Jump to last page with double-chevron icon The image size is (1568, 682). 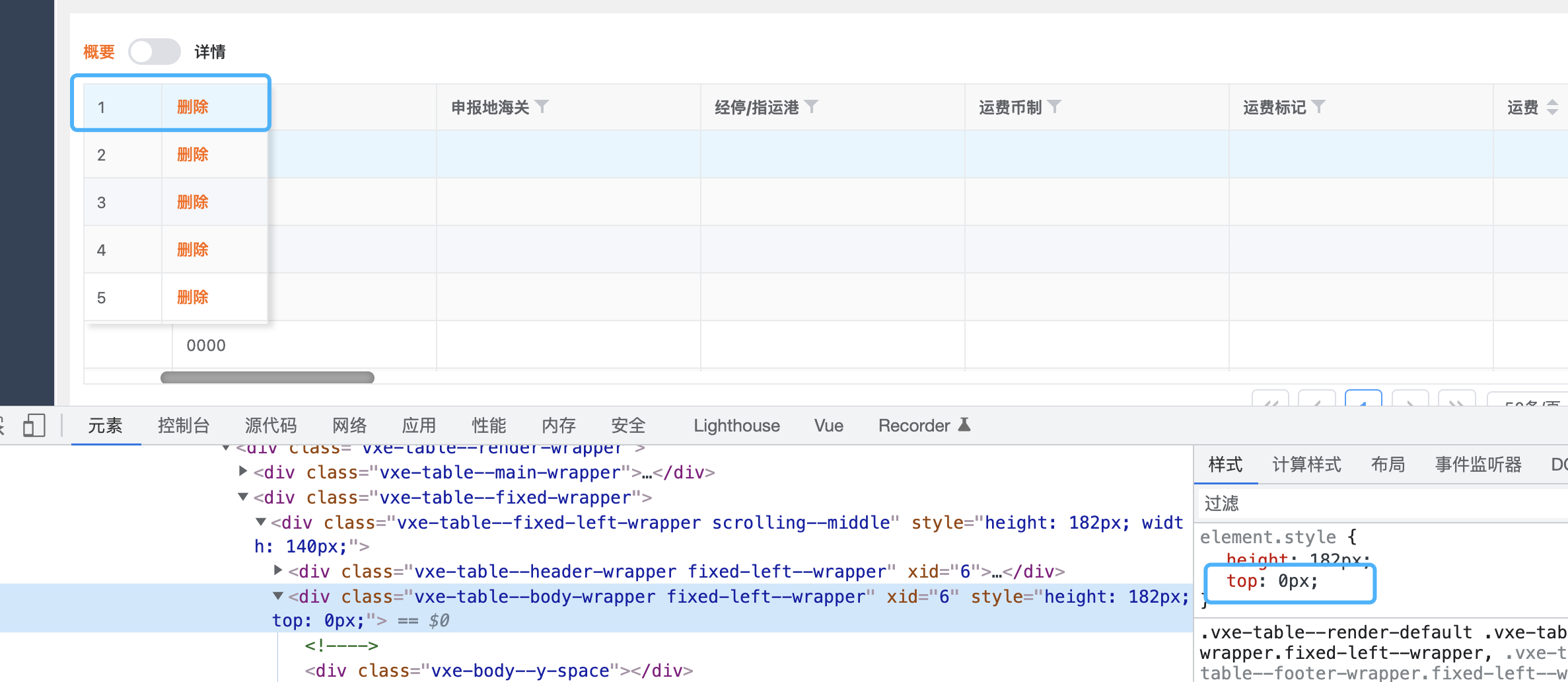1457,403
